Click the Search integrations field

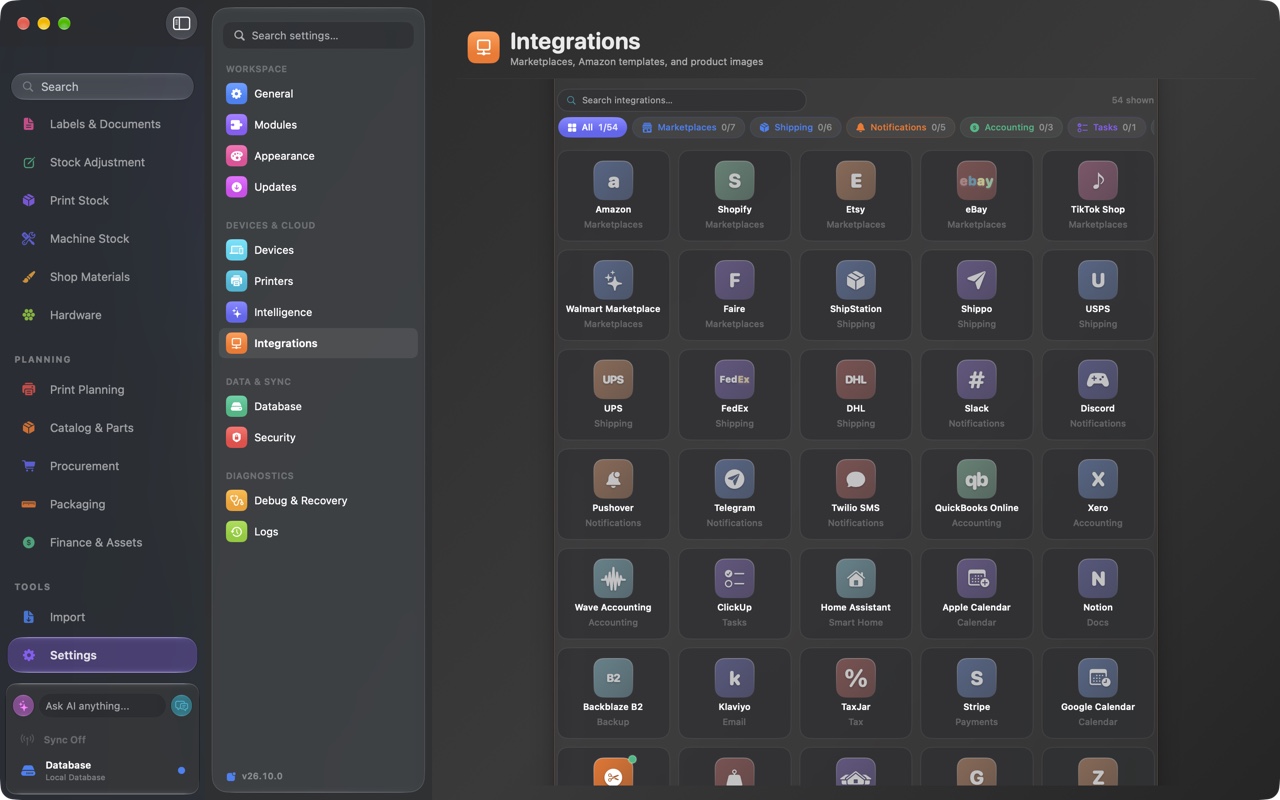(x=682, y=100)
